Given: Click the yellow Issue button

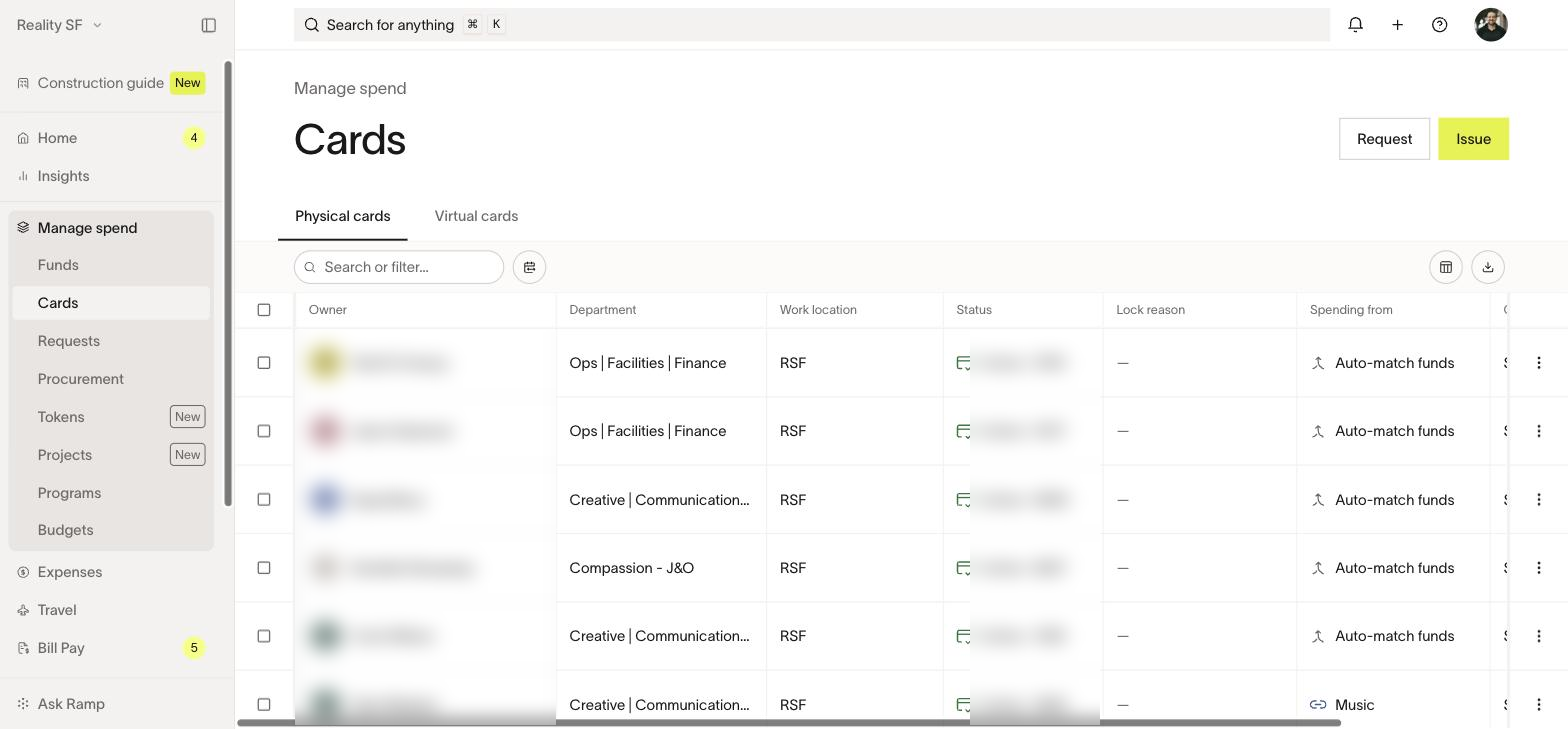Looking at the screenshot, I should [1473, 139].
